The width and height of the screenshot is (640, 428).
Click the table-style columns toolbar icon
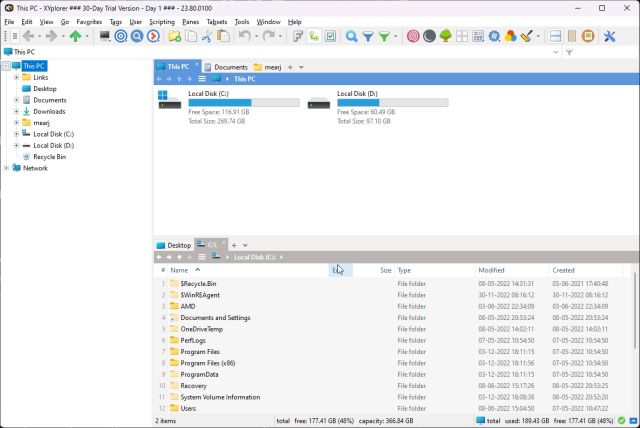tap(478, 36)
